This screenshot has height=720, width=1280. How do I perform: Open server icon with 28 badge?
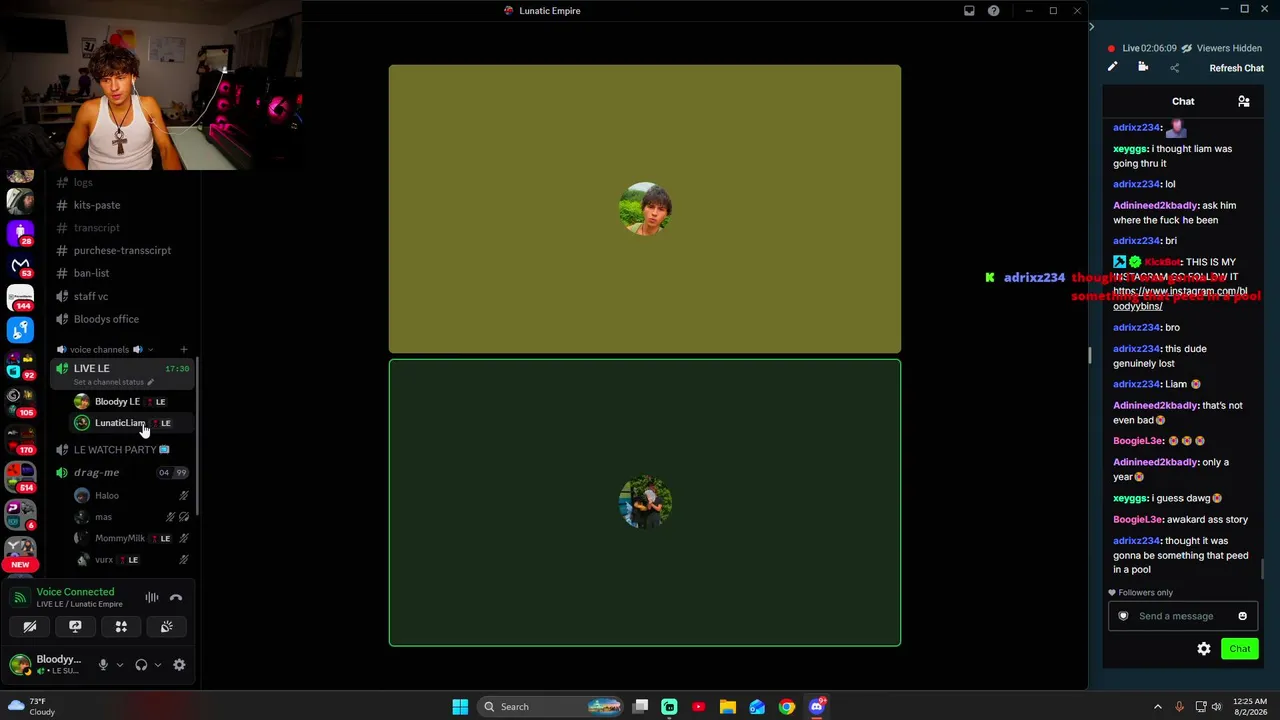click(x=20, y=233)
